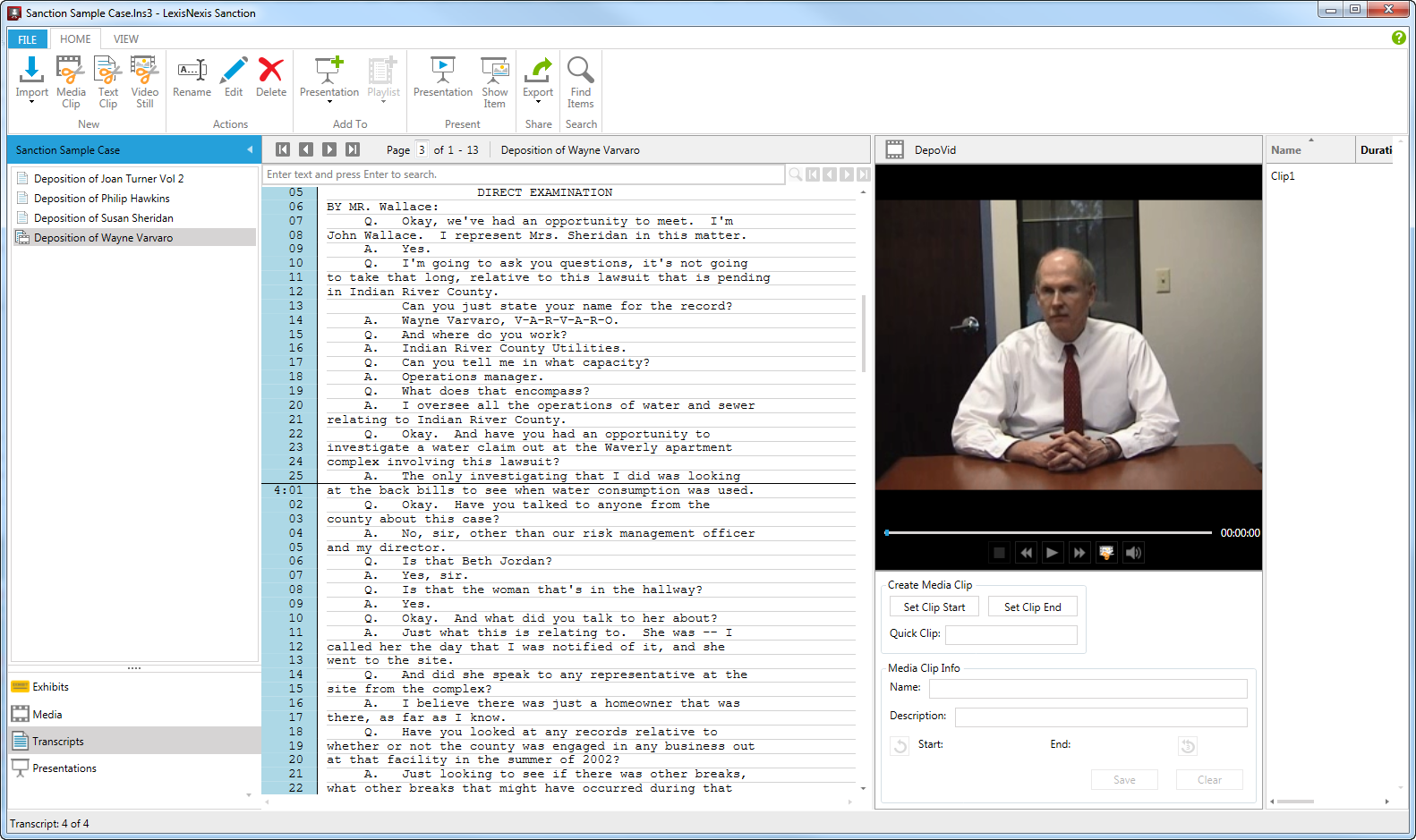Open the FILE menu tab
The image size is (1416, 840).
point(28,39)
